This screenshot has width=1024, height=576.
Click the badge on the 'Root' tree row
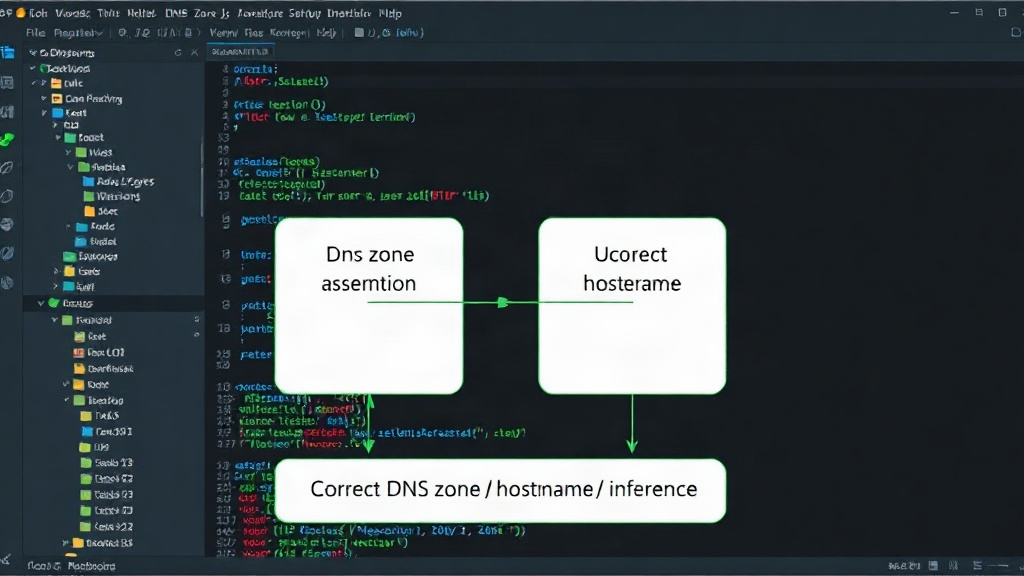click(x=197, y=335)
